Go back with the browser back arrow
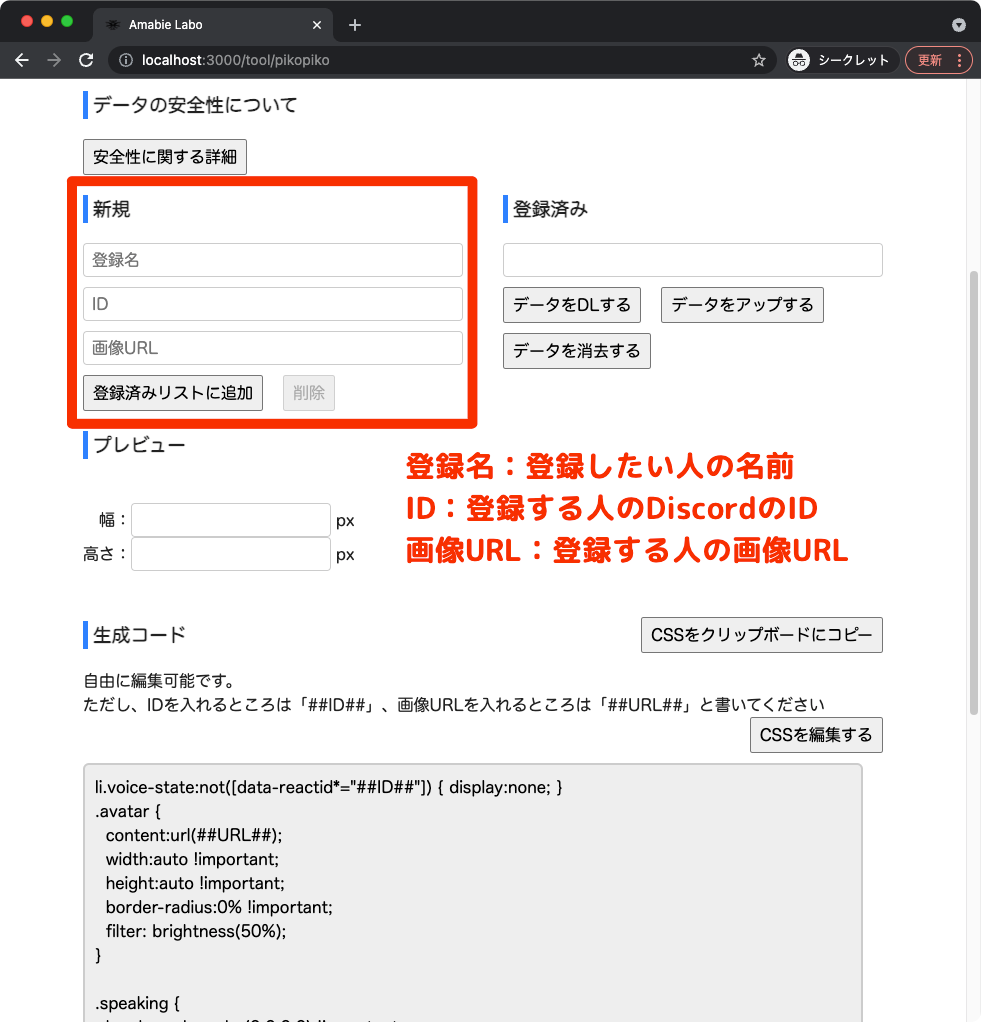The height and width of the screenshot is (1022, 981). [22, 61]
